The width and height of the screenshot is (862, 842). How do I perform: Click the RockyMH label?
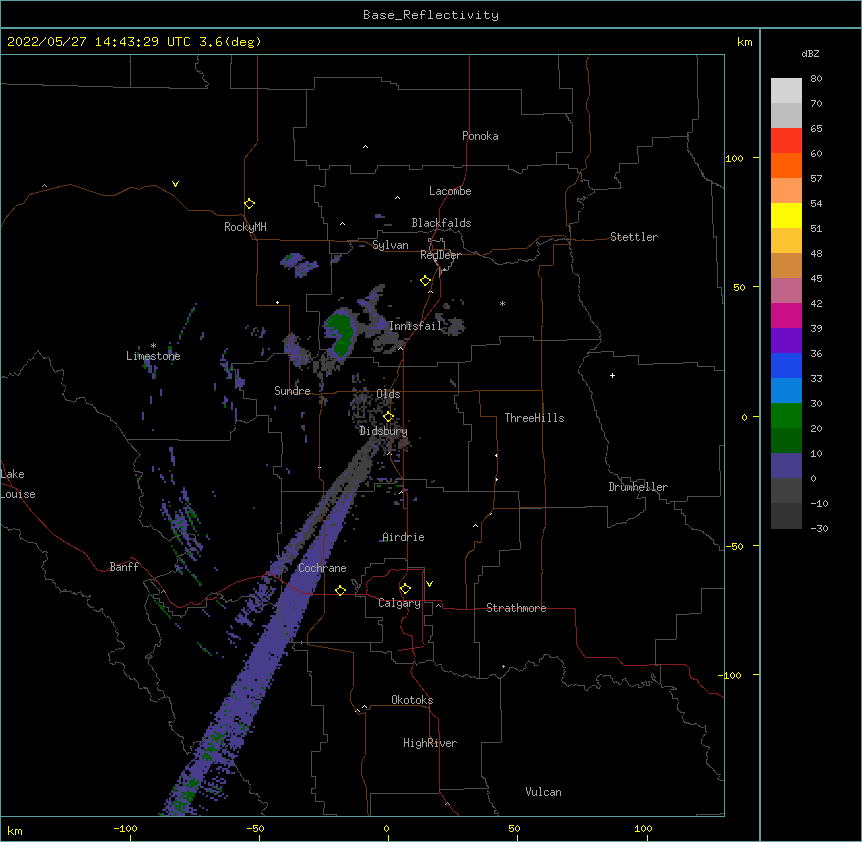tap(245, 227)
